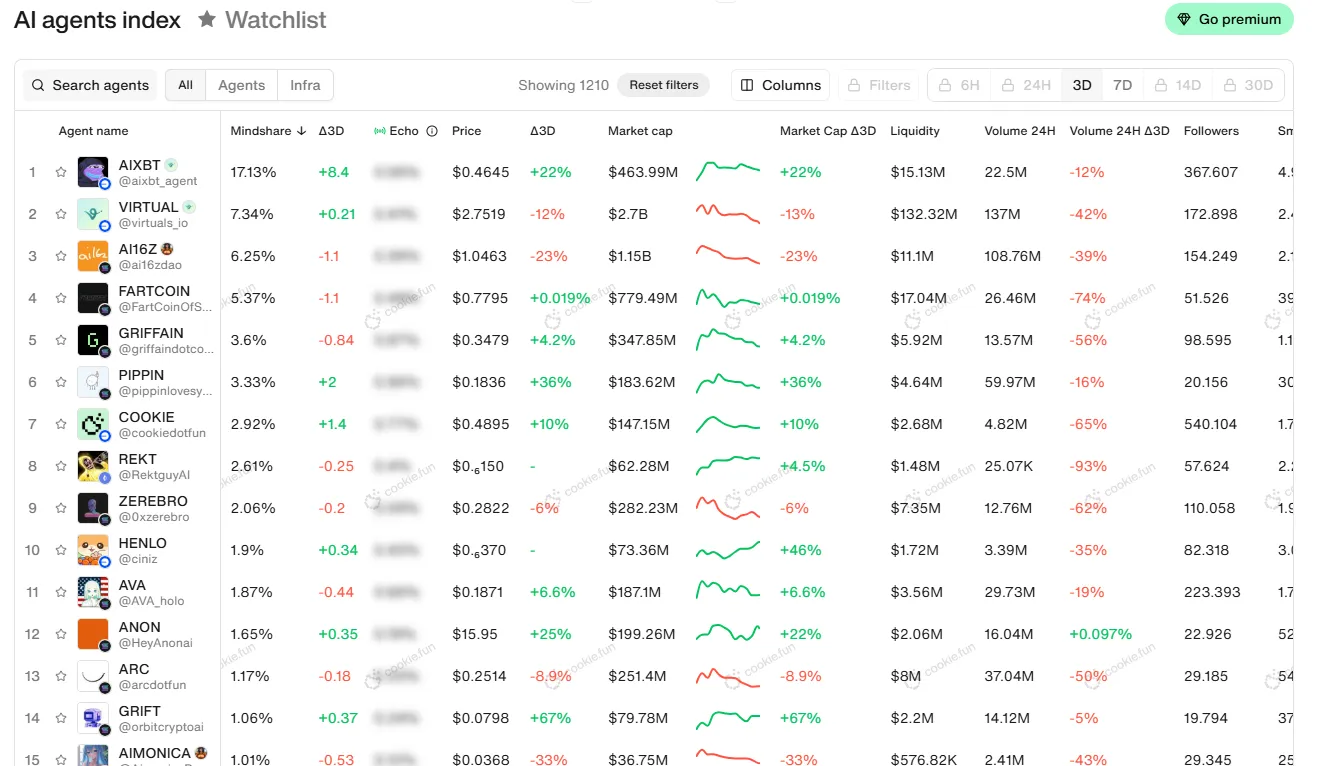Click the verified badge next to VIRTUAL
This screenshot has height=766, width=1331.
point(189,207)
